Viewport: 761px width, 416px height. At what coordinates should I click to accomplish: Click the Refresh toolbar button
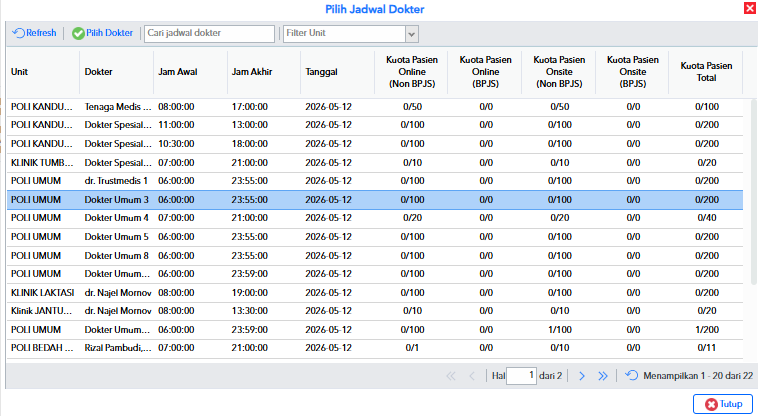point(34,33)
